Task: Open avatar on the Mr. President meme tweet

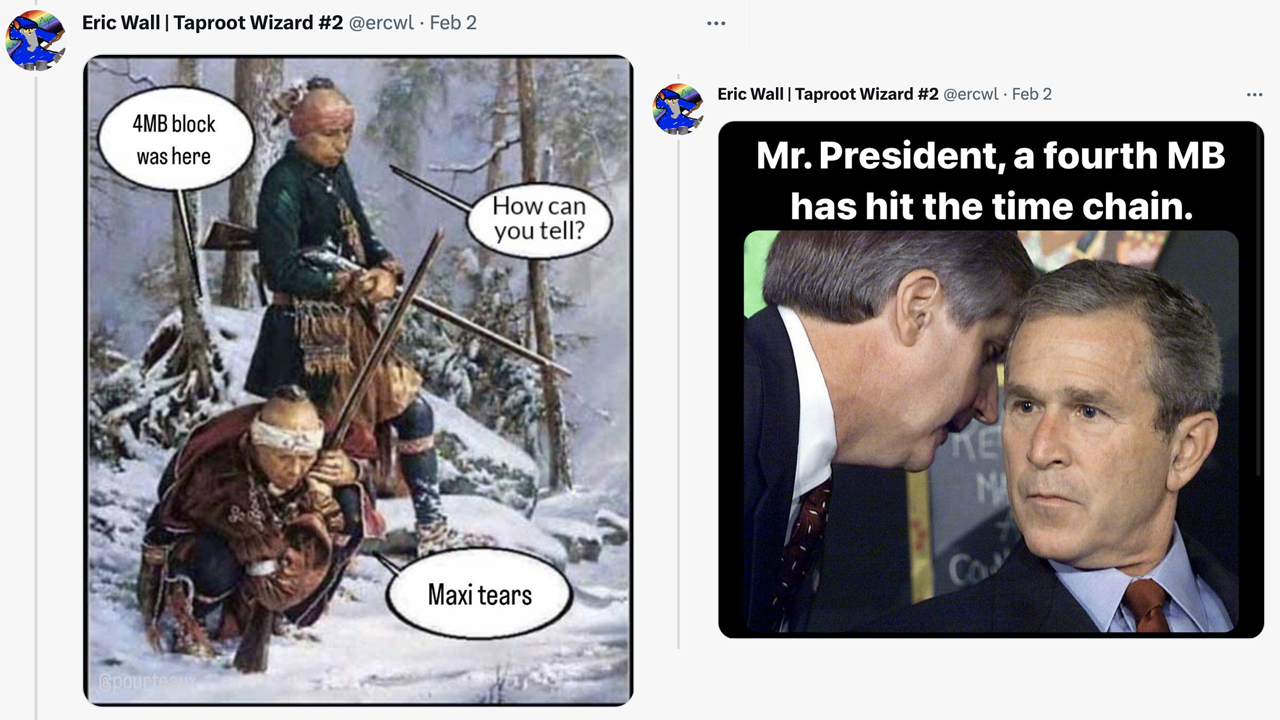Action: tap(678, 108)
